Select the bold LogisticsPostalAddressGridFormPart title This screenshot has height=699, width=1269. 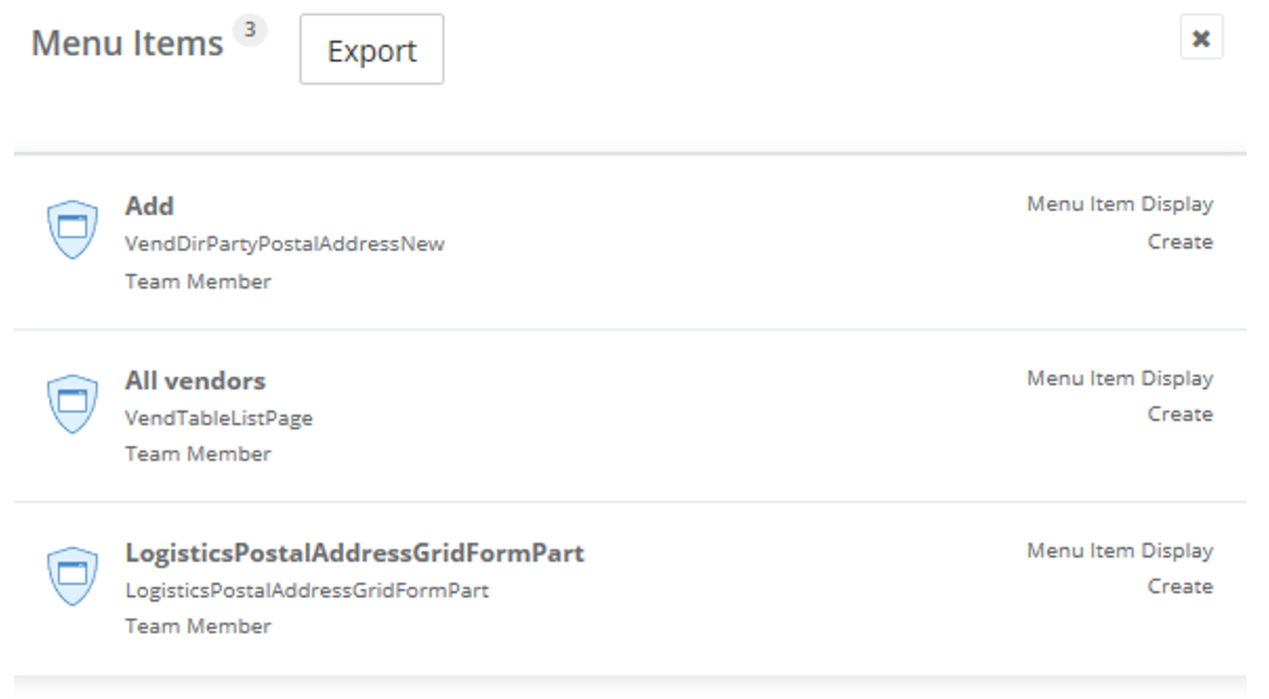point(354,553)
